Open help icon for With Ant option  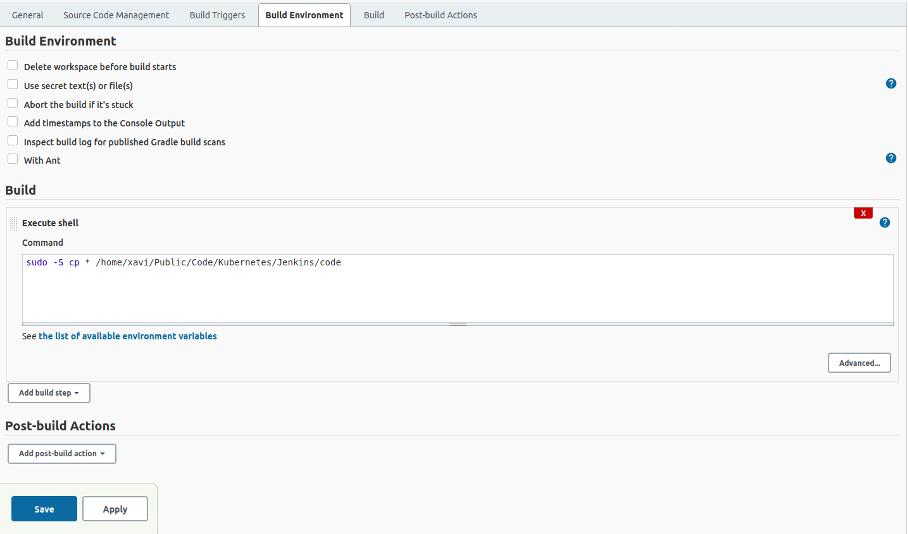coord(891,158)
